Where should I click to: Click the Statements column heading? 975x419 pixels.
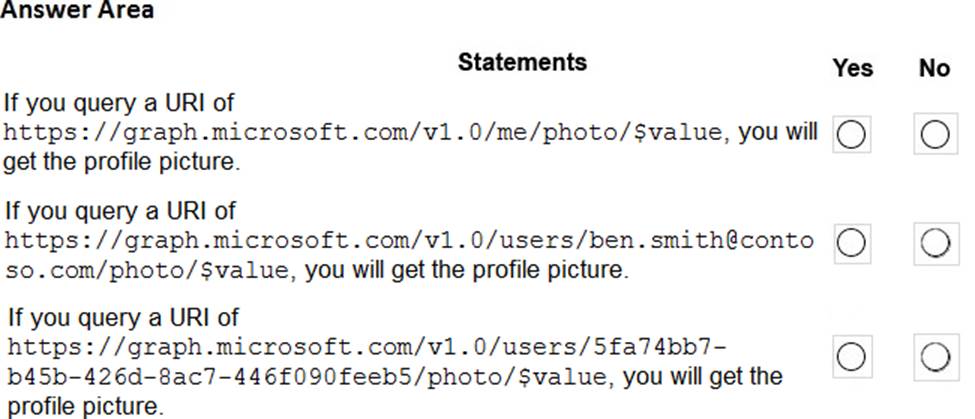click(522, 62)
